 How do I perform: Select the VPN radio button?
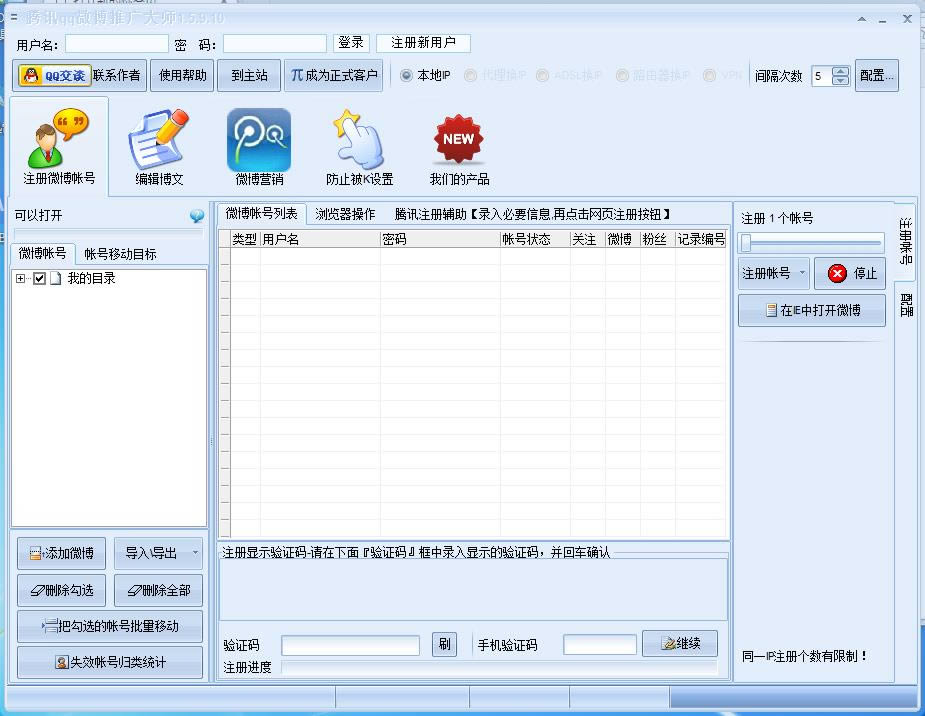[710, 75]
